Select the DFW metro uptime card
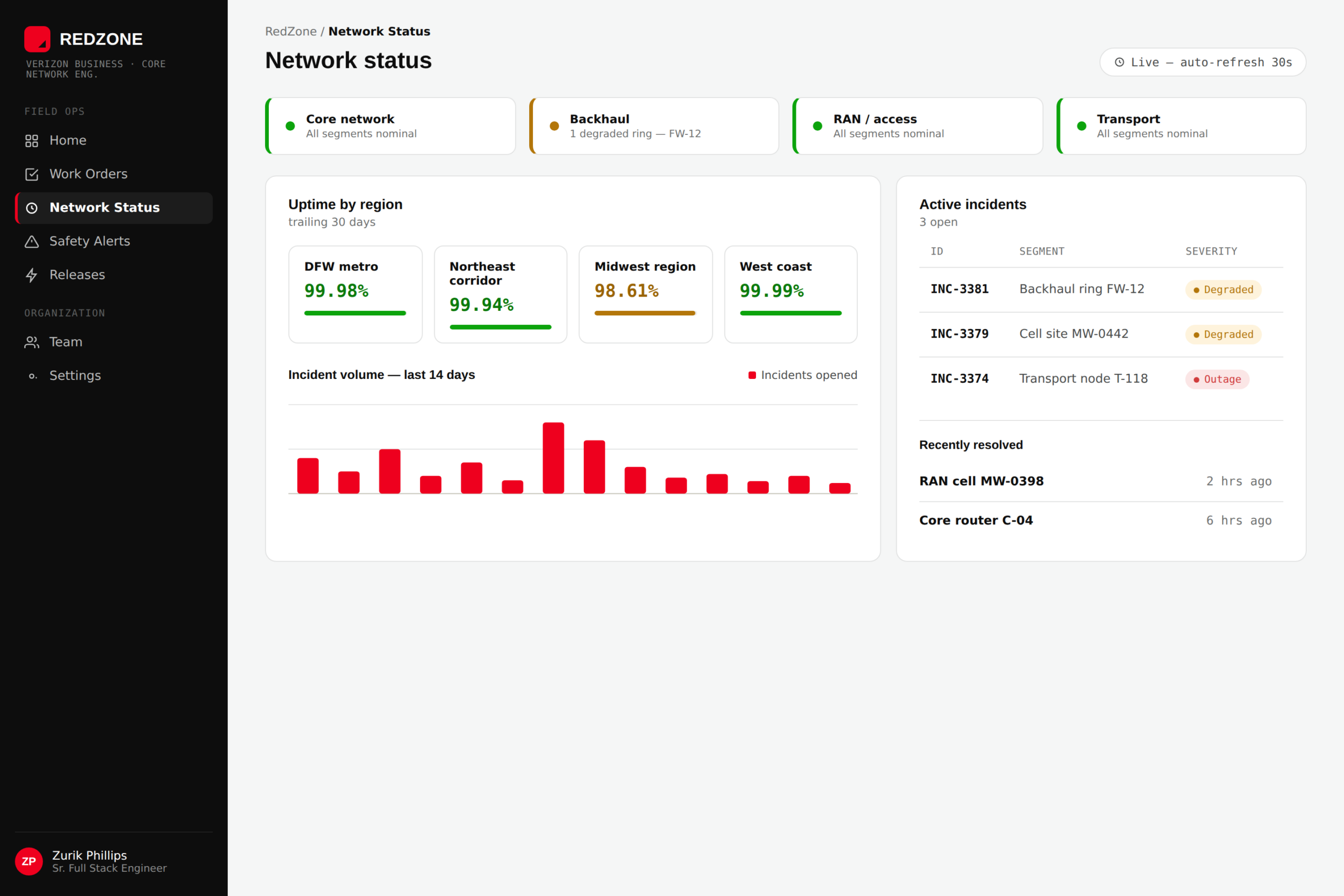 tap(355, 294)
